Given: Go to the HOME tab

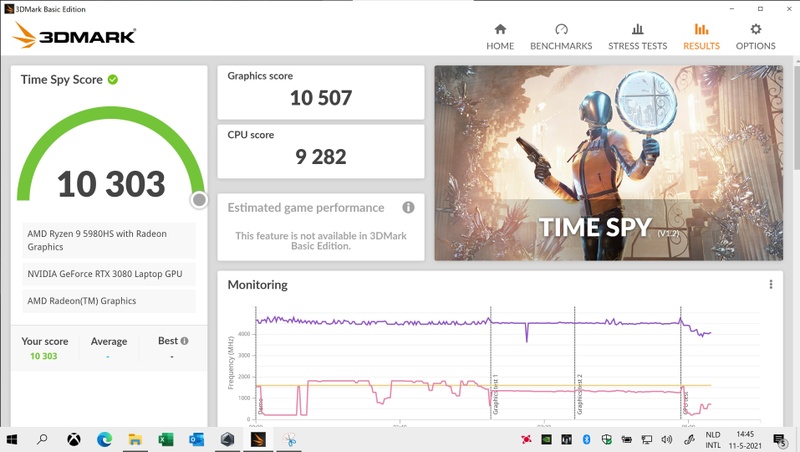Looking at the screenshot, I should tap(500, 37).
